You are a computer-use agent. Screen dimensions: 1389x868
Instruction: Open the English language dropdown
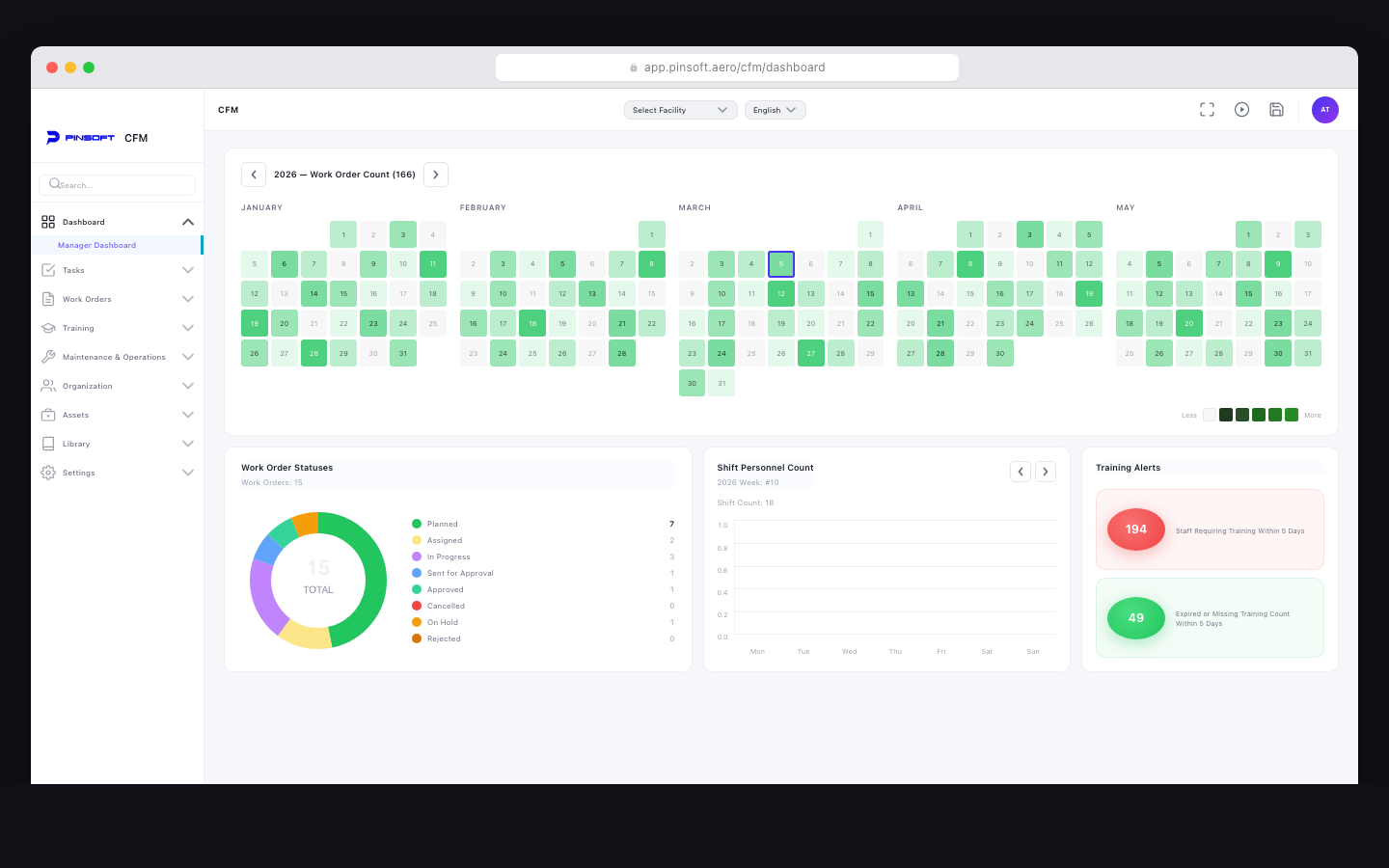(x=775, y=110)
